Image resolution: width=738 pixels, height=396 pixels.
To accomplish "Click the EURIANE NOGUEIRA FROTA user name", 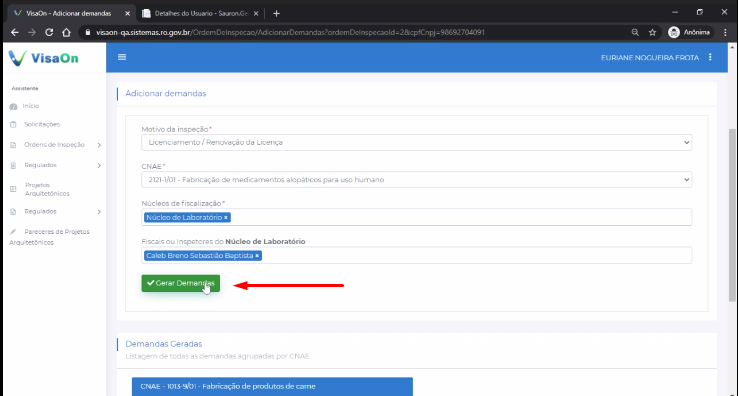I will pos(650,57).
